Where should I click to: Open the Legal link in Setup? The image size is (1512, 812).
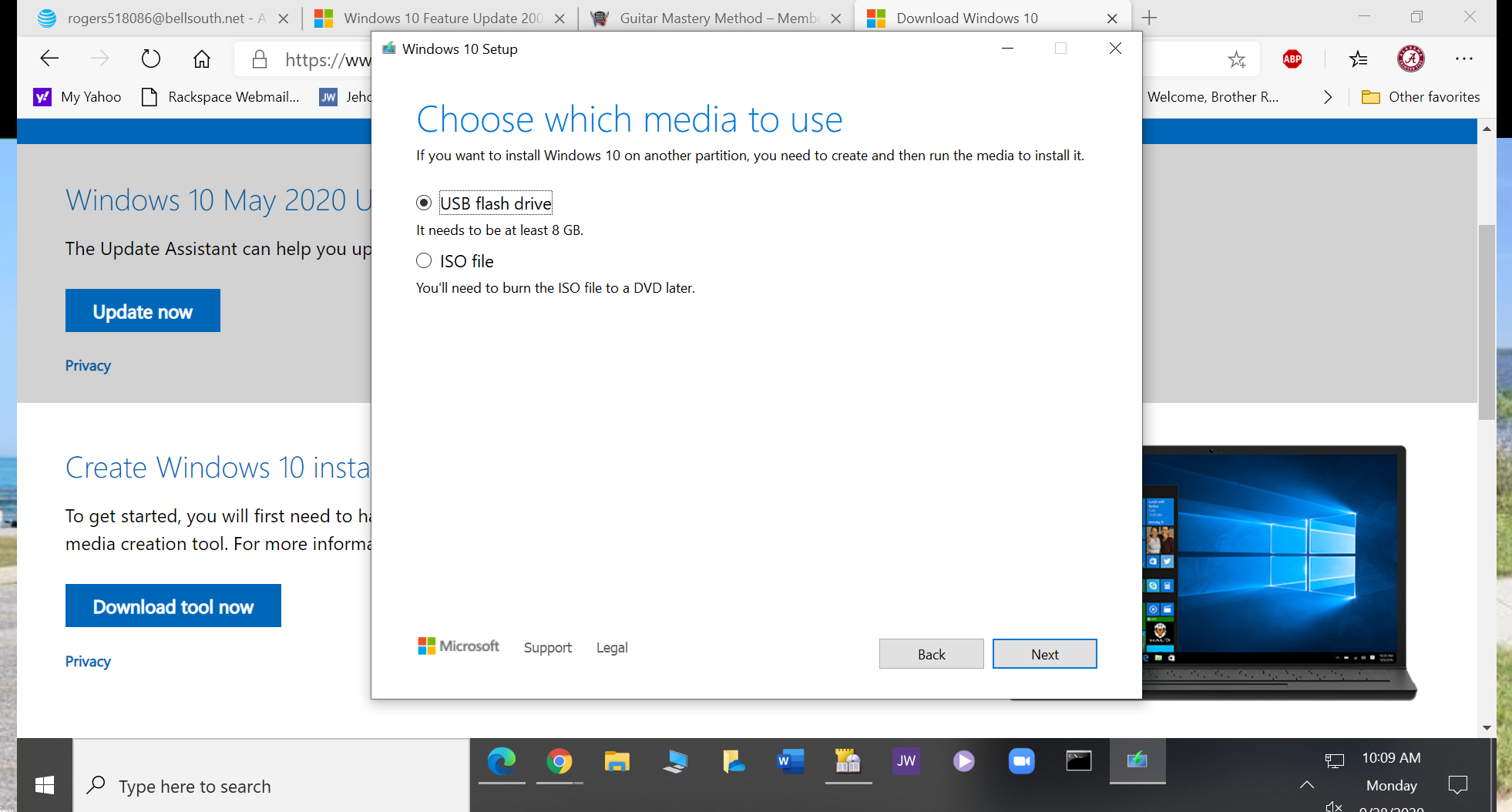[612, 648]
